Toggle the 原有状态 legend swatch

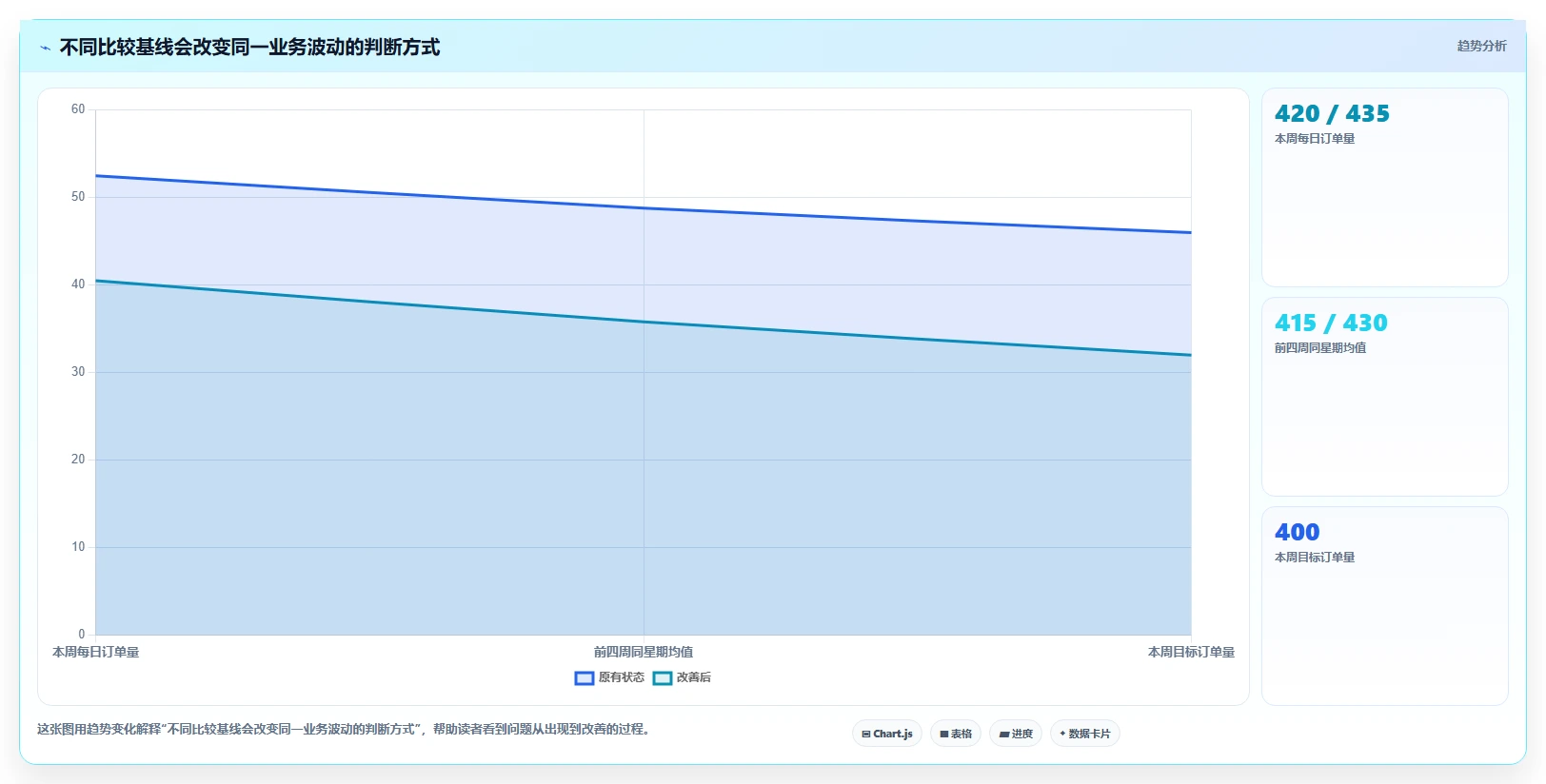tap(585, 678)
